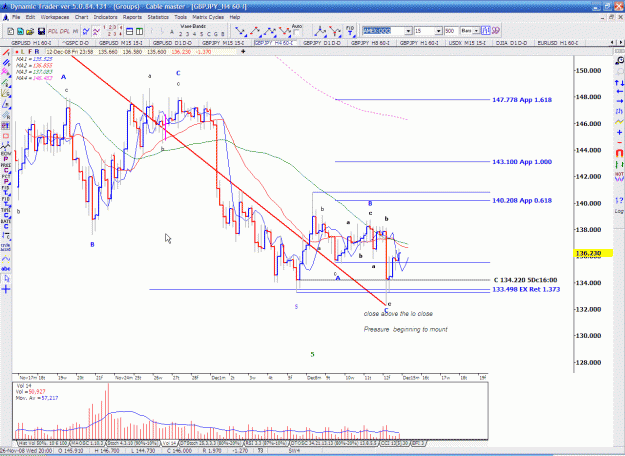The height and width of the screenshot is (456, 625).
Task: Select the DTOSC indicator tab
Action: pyautogui.click(x=332, y=443)
